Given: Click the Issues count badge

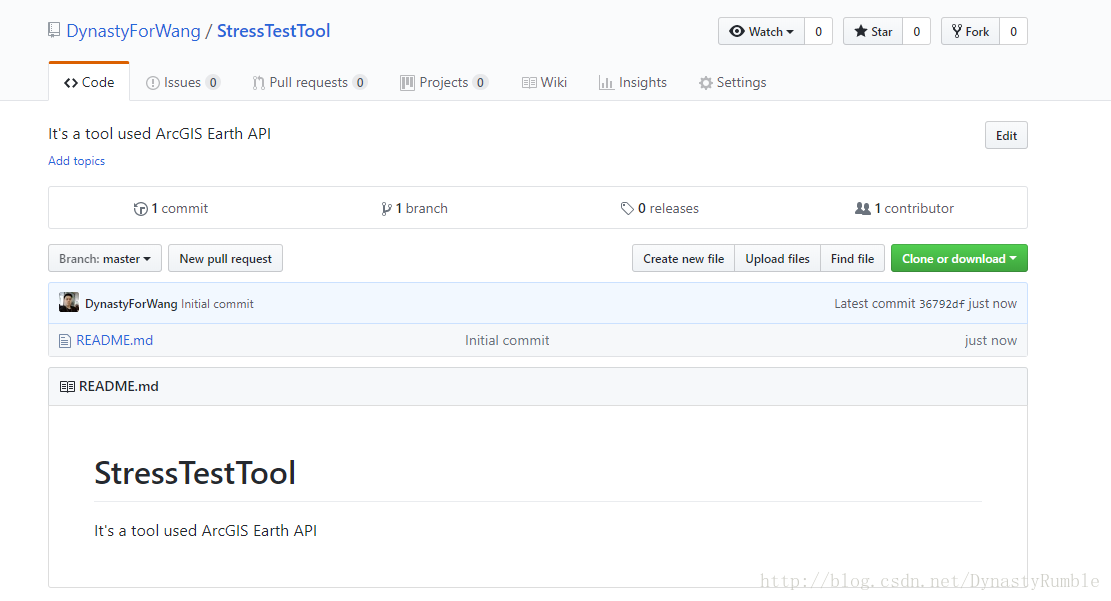Looking at the screenshot, I should click(x=213, y=82).
